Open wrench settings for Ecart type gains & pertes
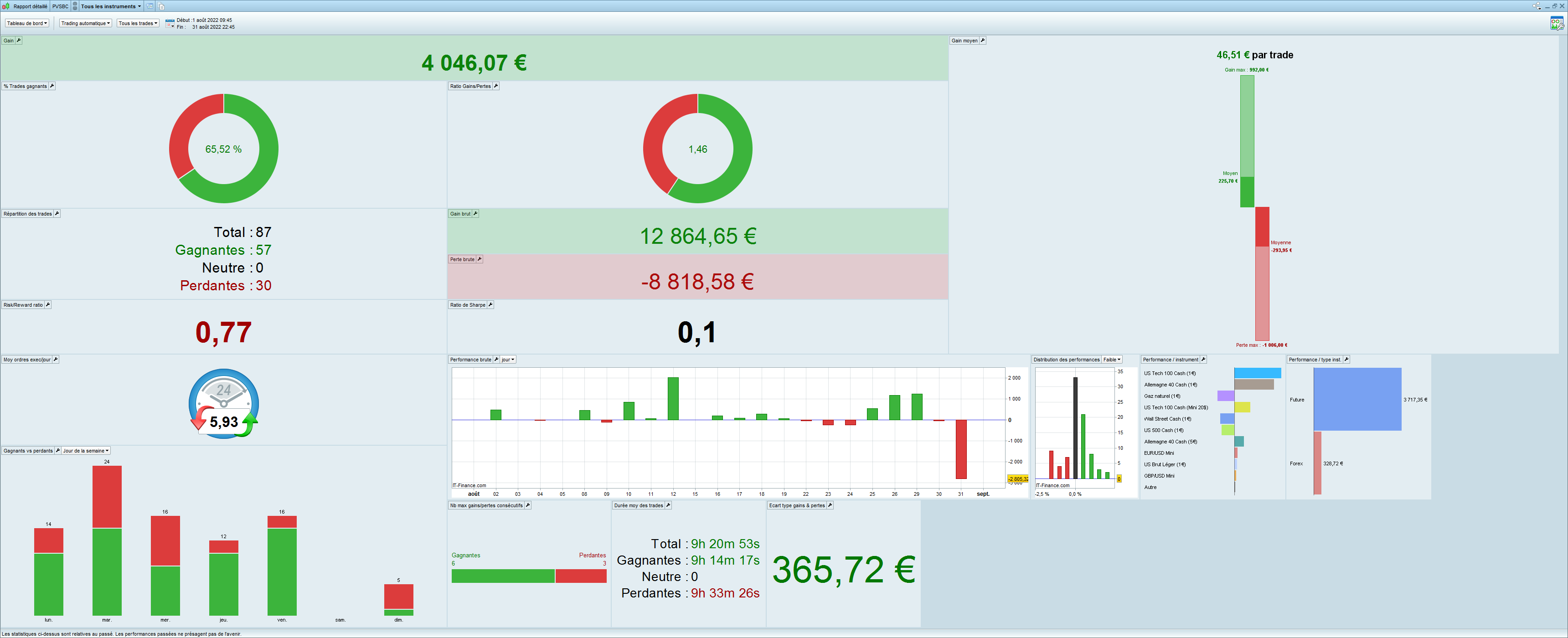Viewport: 1568px width, 638px height. click(830, 505)
